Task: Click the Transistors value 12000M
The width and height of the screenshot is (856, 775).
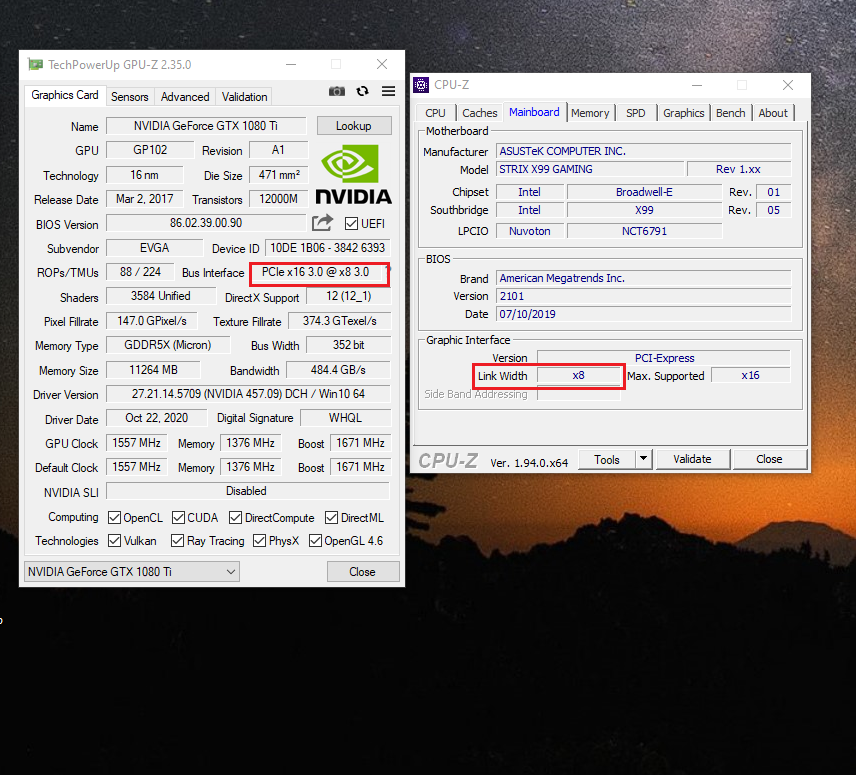Action: [x=278, y=199]
